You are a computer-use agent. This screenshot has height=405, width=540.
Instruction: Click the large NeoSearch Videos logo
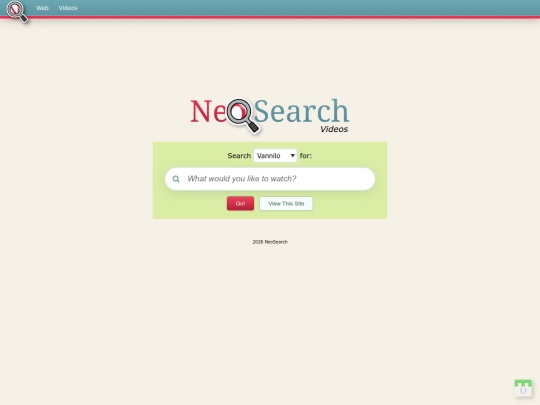point(270,115)
